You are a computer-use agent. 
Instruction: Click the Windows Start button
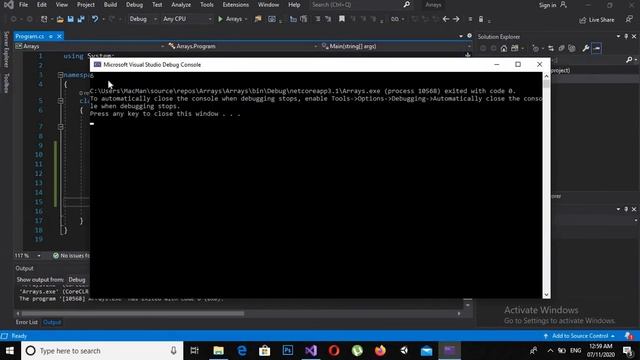[x=10, y=351]
